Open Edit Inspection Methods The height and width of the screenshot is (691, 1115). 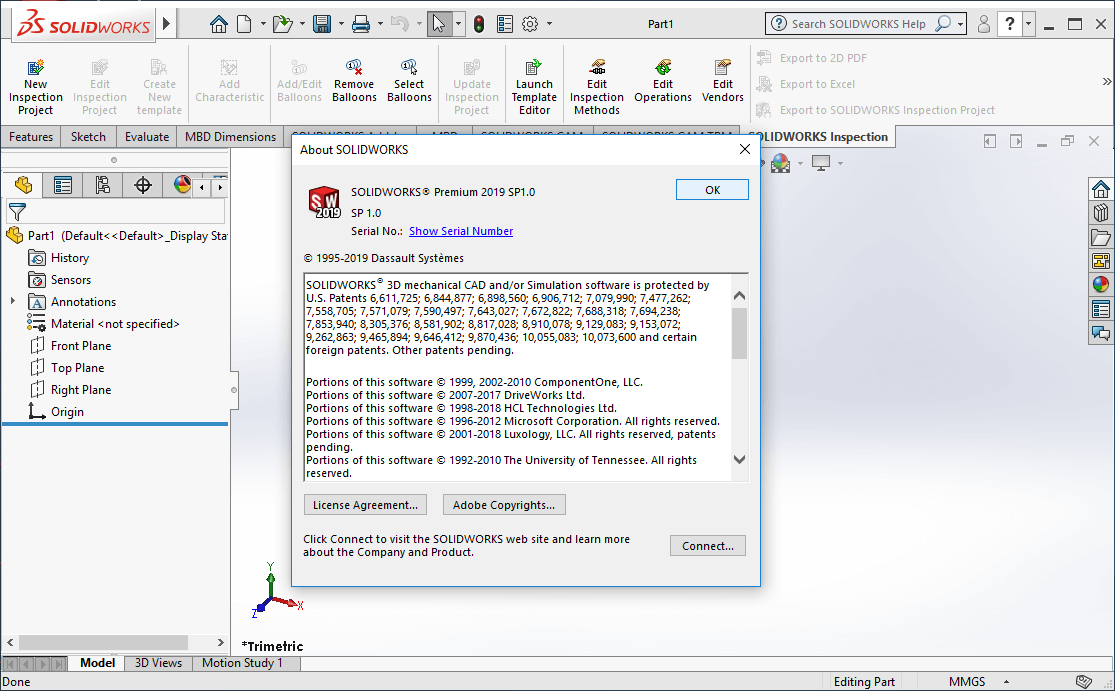click(x=597, y=87)
